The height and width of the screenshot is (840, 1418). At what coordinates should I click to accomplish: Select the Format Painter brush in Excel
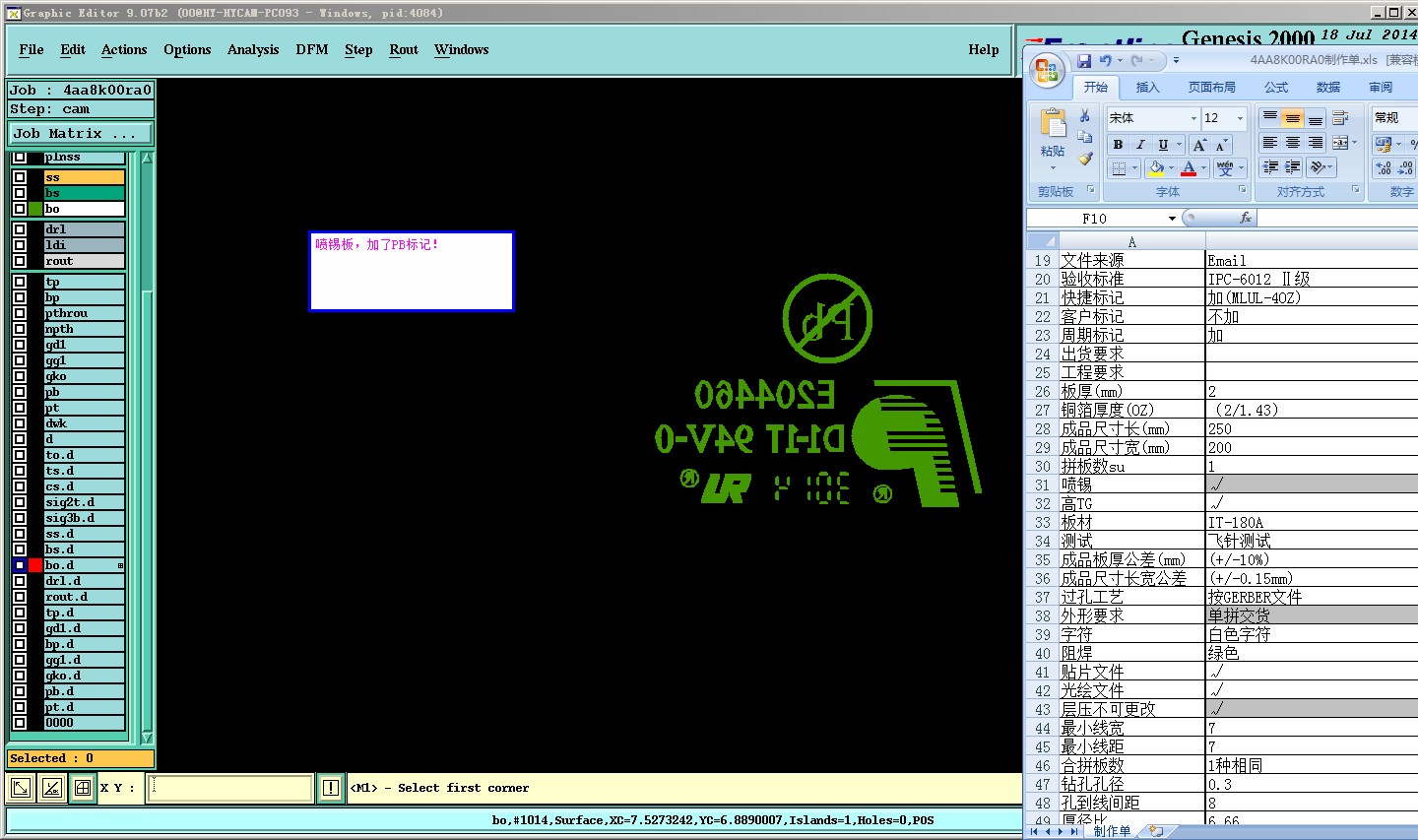(1084, 159)
